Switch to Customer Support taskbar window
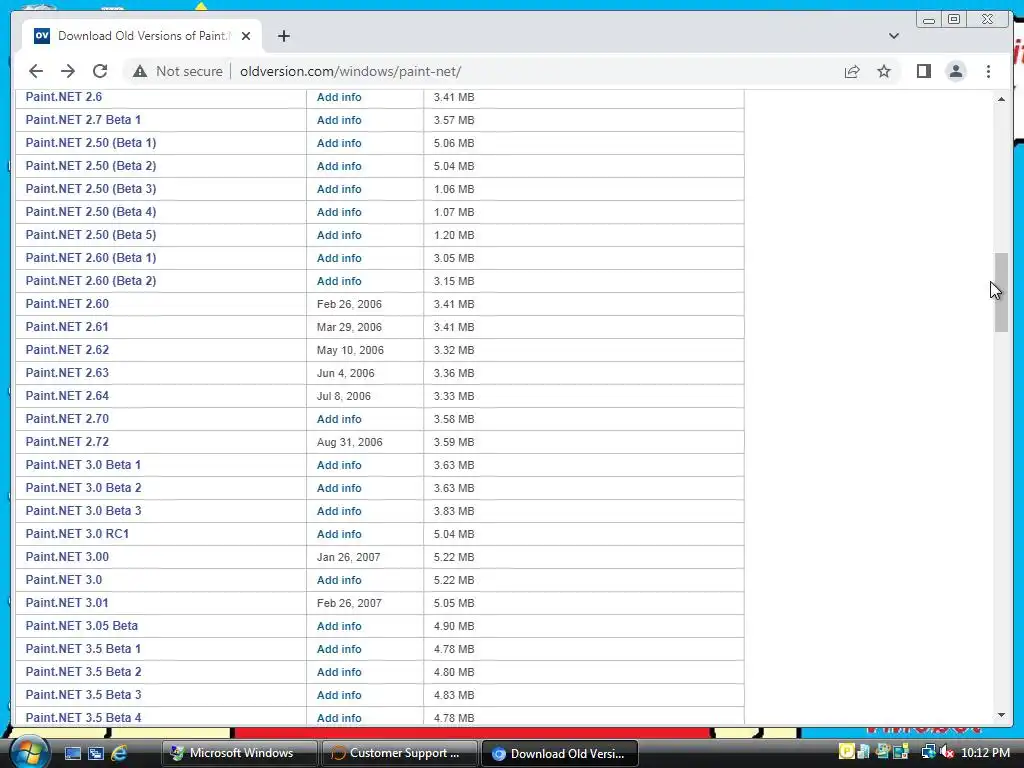Screen dimensions: 1024x768 tap(399, 753)
